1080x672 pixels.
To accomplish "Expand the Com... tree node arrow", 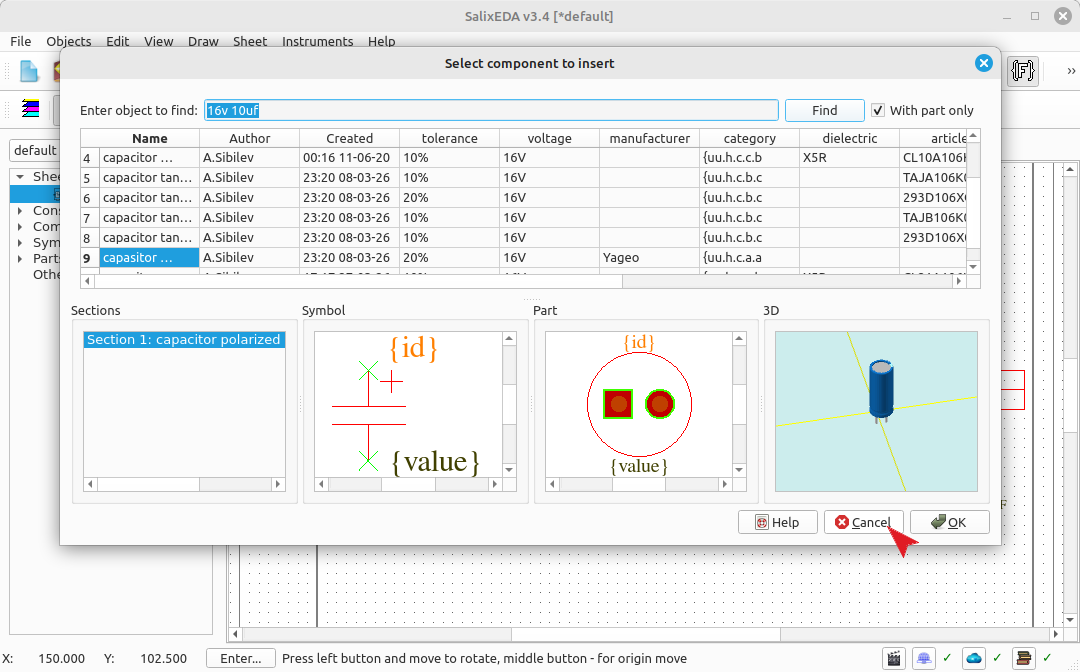I will click(x=20, y=227).
